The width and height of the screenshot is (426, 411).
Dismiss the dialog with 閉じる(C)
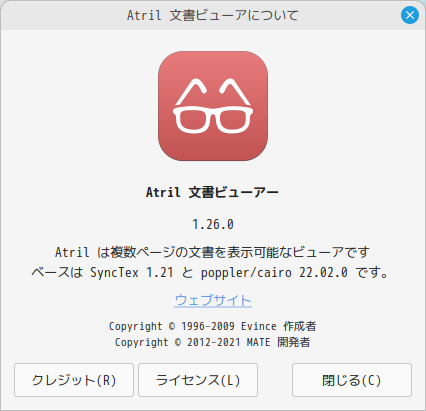[x=352, y=380]
